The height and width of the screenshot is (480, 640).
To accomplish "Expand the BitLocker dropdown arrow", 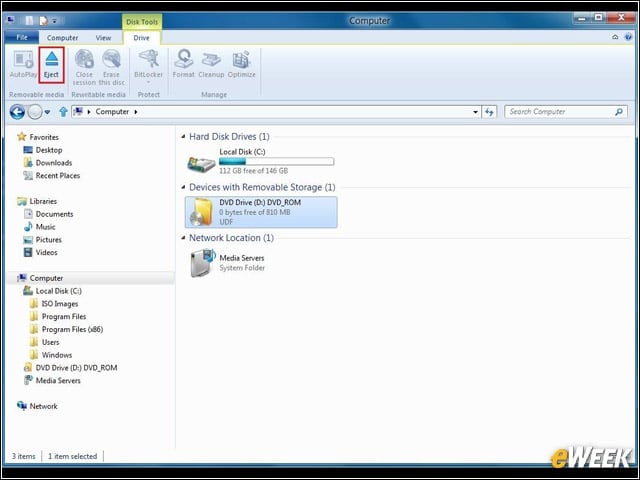I will (149, 82).
